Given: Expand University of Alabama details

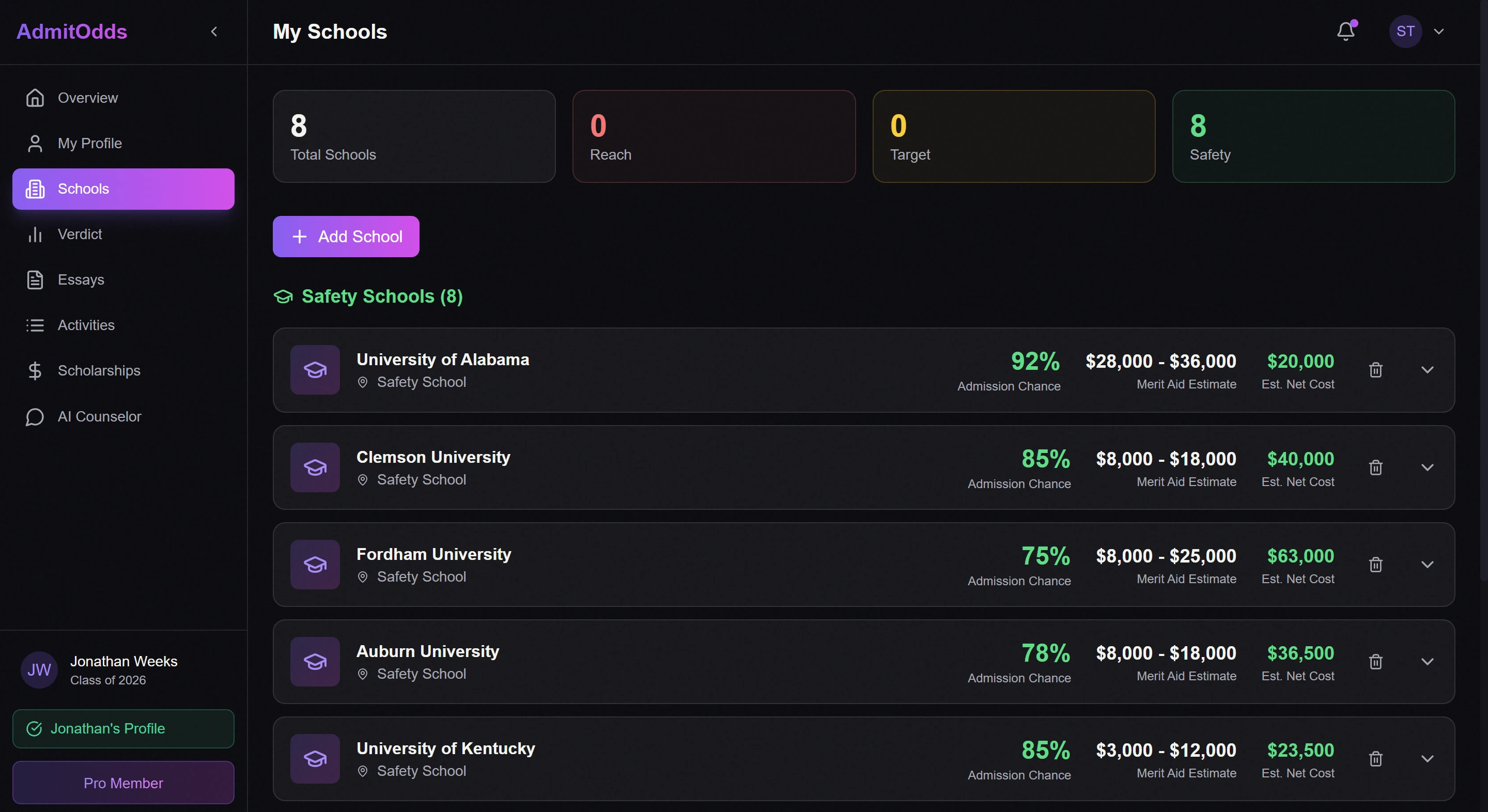Looking at the screenshot, I should coord(1428,370).
